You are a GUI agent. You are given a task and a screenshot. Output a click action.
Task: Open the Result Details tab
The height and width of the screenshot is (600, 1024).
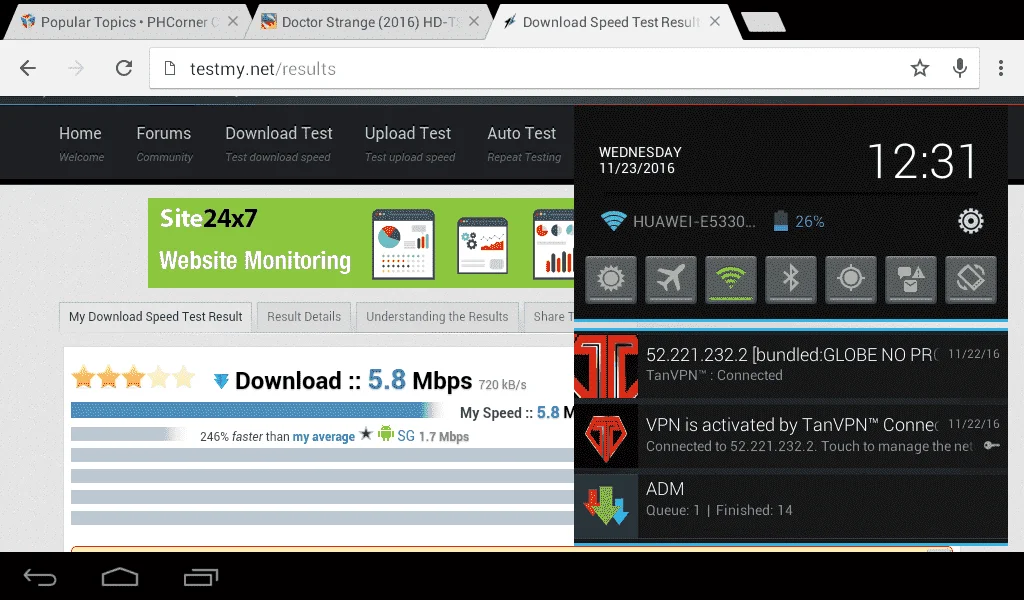click(x=304, y=317)
